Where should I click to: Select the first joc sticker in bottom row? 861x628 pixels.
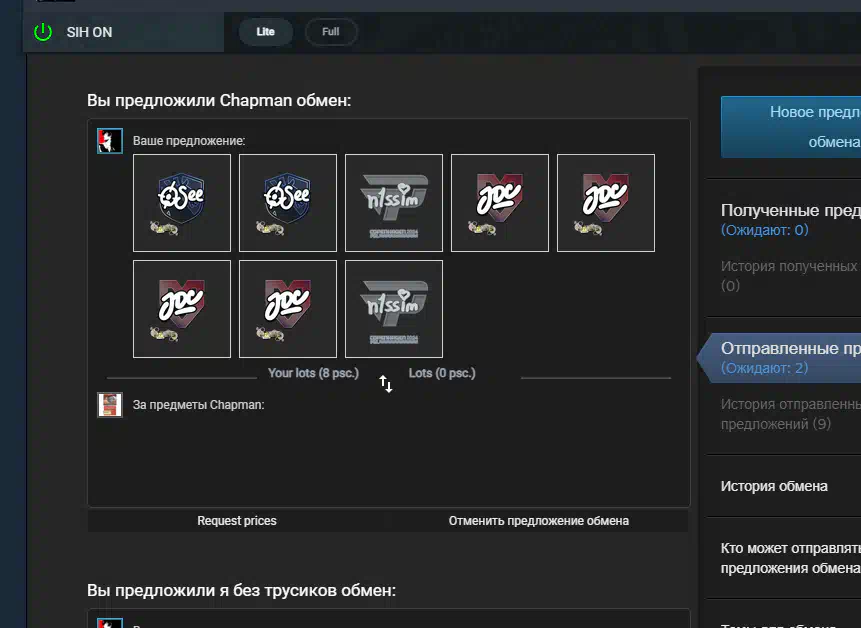182,309
